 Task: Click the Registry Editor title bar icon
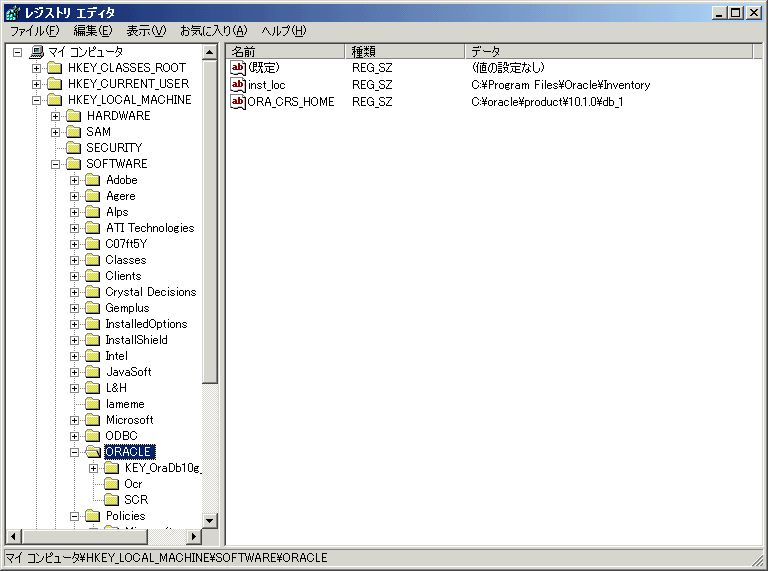pos(13,12)
